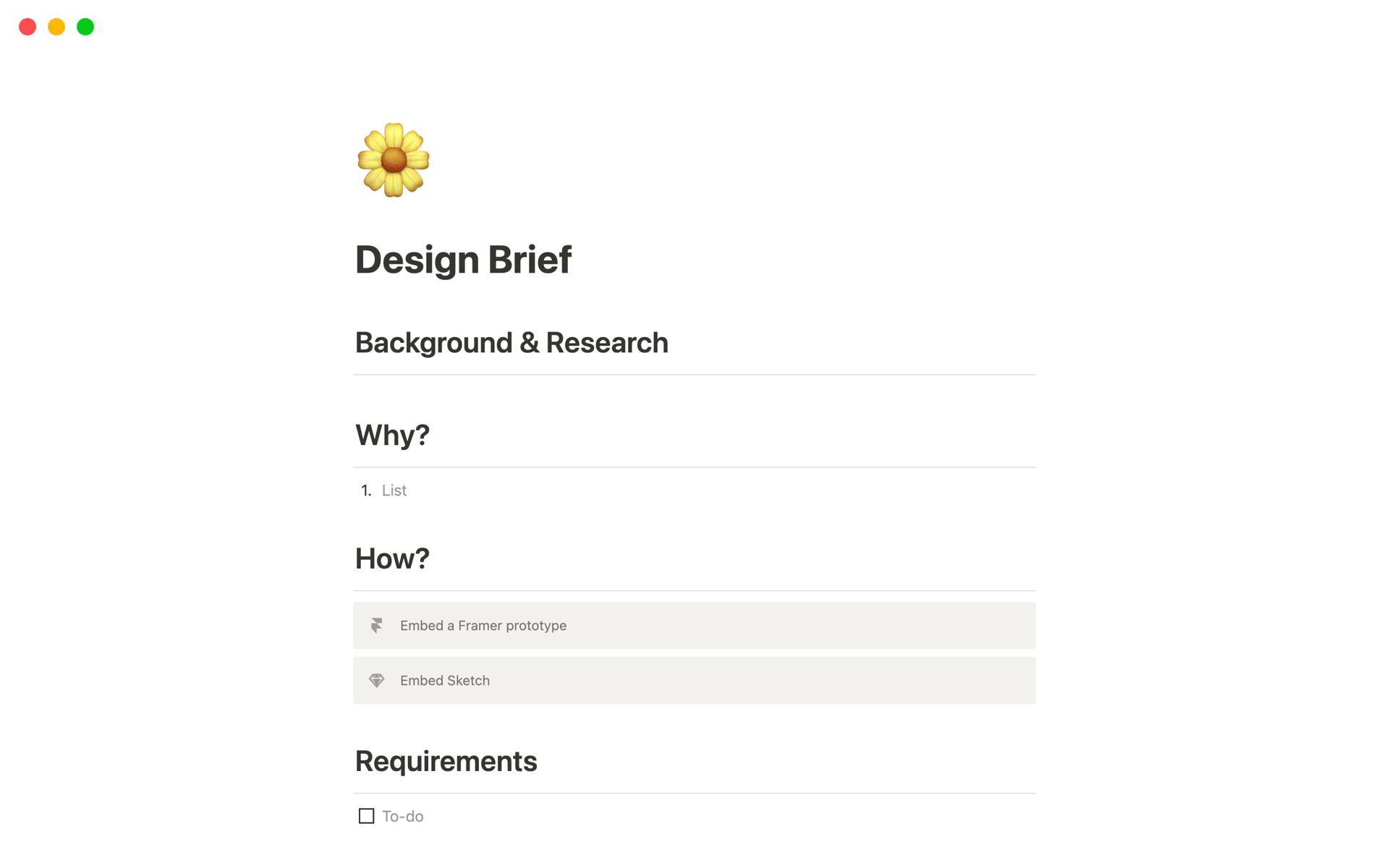The image size is (1389, 868).
Task: Click the divider below the 'Why?' heading
Action: click(694, 466)
